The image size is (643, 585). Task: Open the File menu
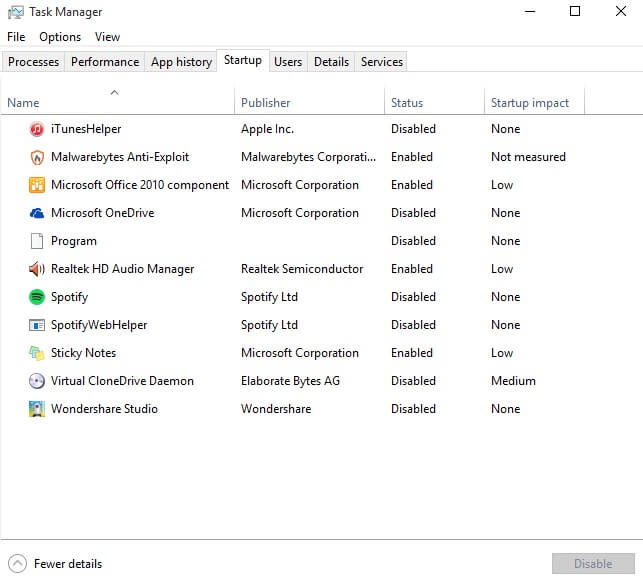(x=16, y=37)
